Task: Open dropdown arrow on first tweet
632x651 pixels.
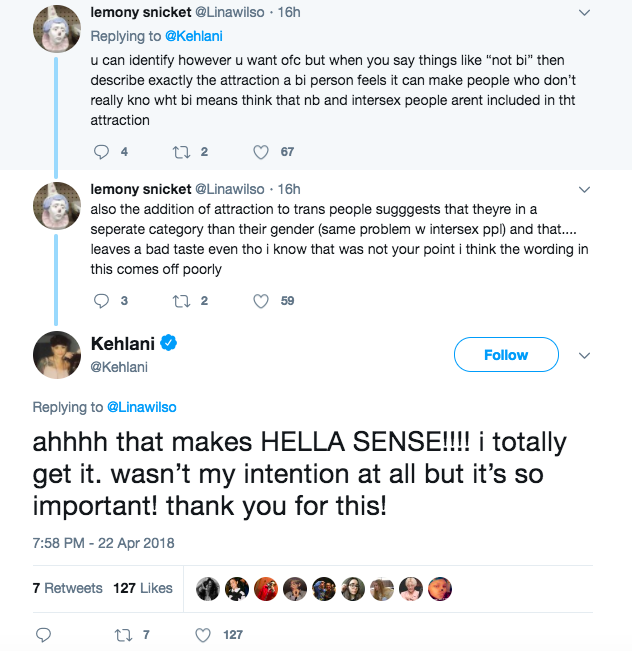Action: coord(586,13)
